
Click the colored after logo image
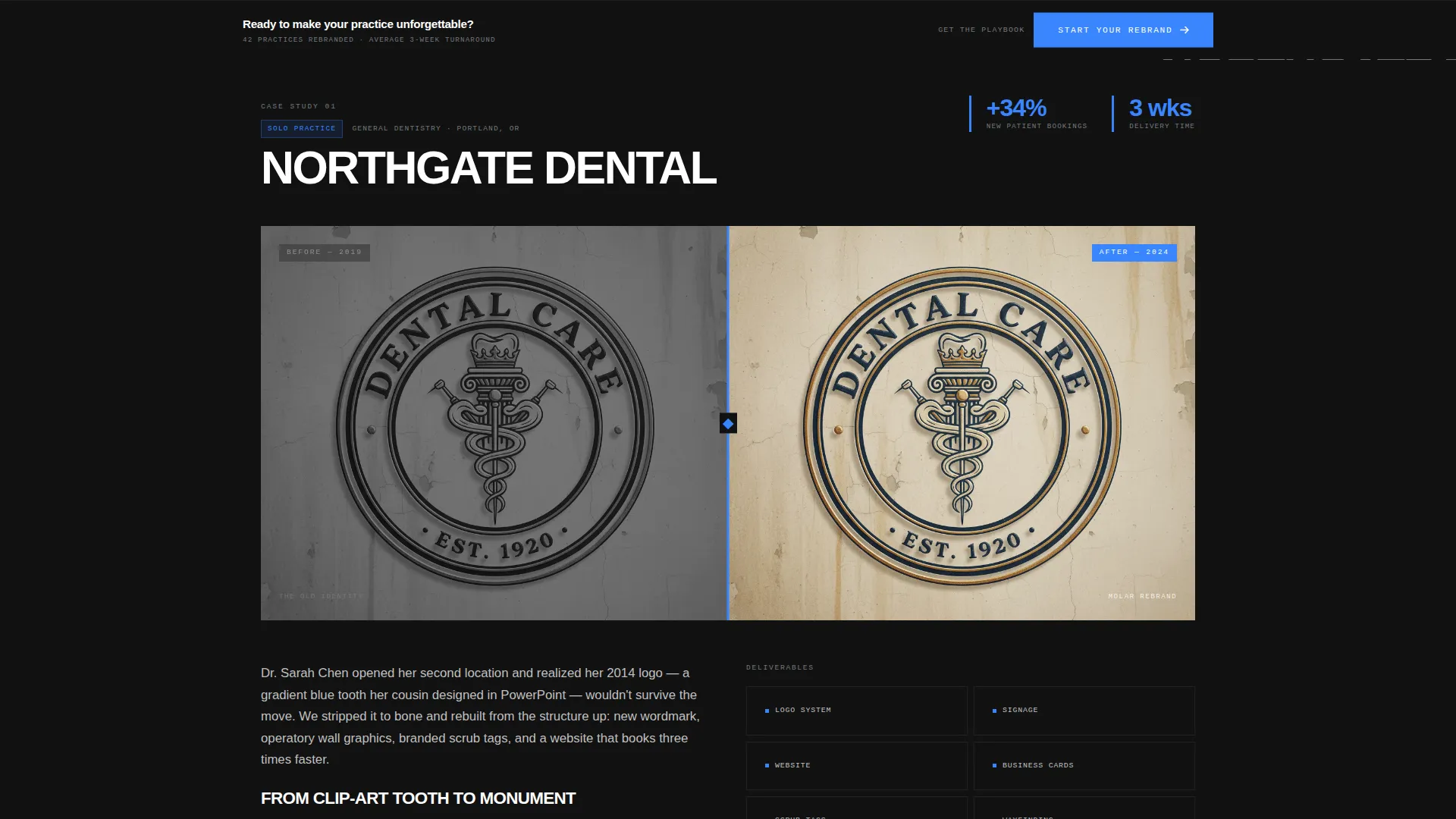point(962,423)
